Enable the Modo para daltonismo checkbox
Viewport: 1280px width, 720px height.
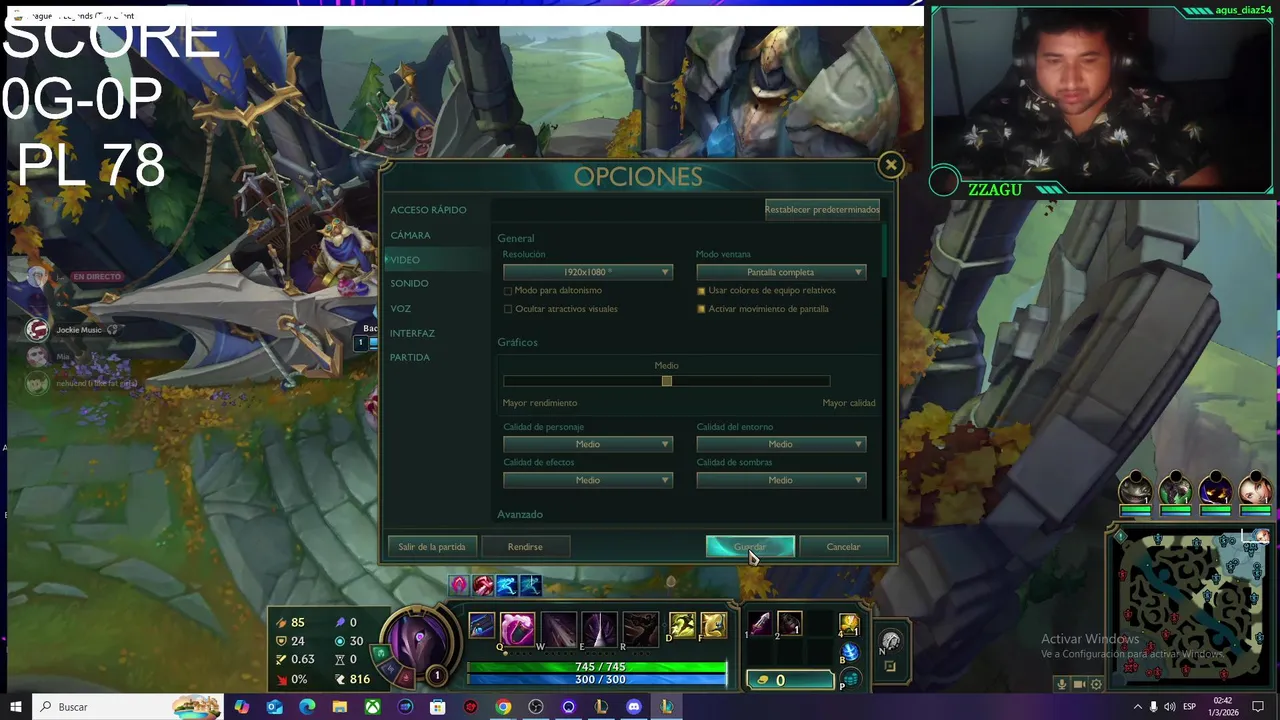coord(508,291)
